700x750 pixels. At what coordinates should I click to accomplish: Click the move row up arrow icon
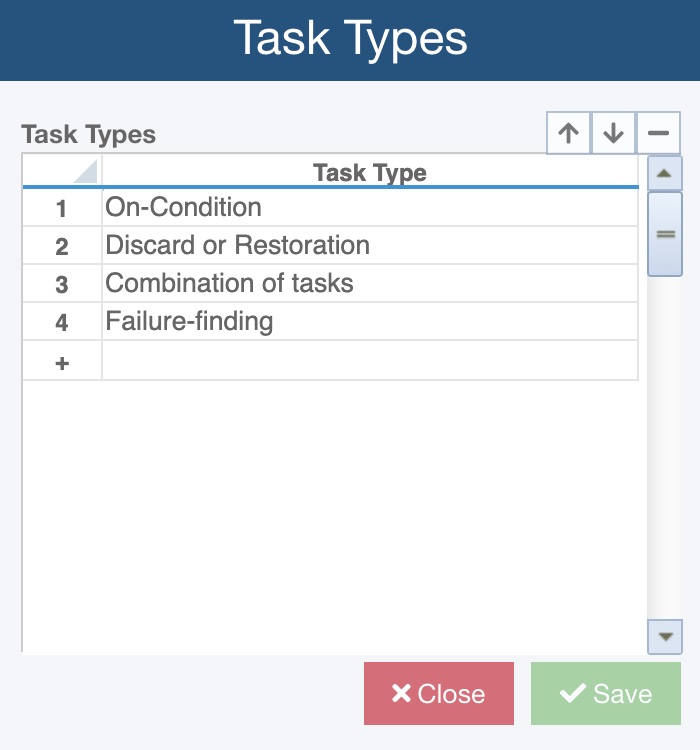(569, 133)
